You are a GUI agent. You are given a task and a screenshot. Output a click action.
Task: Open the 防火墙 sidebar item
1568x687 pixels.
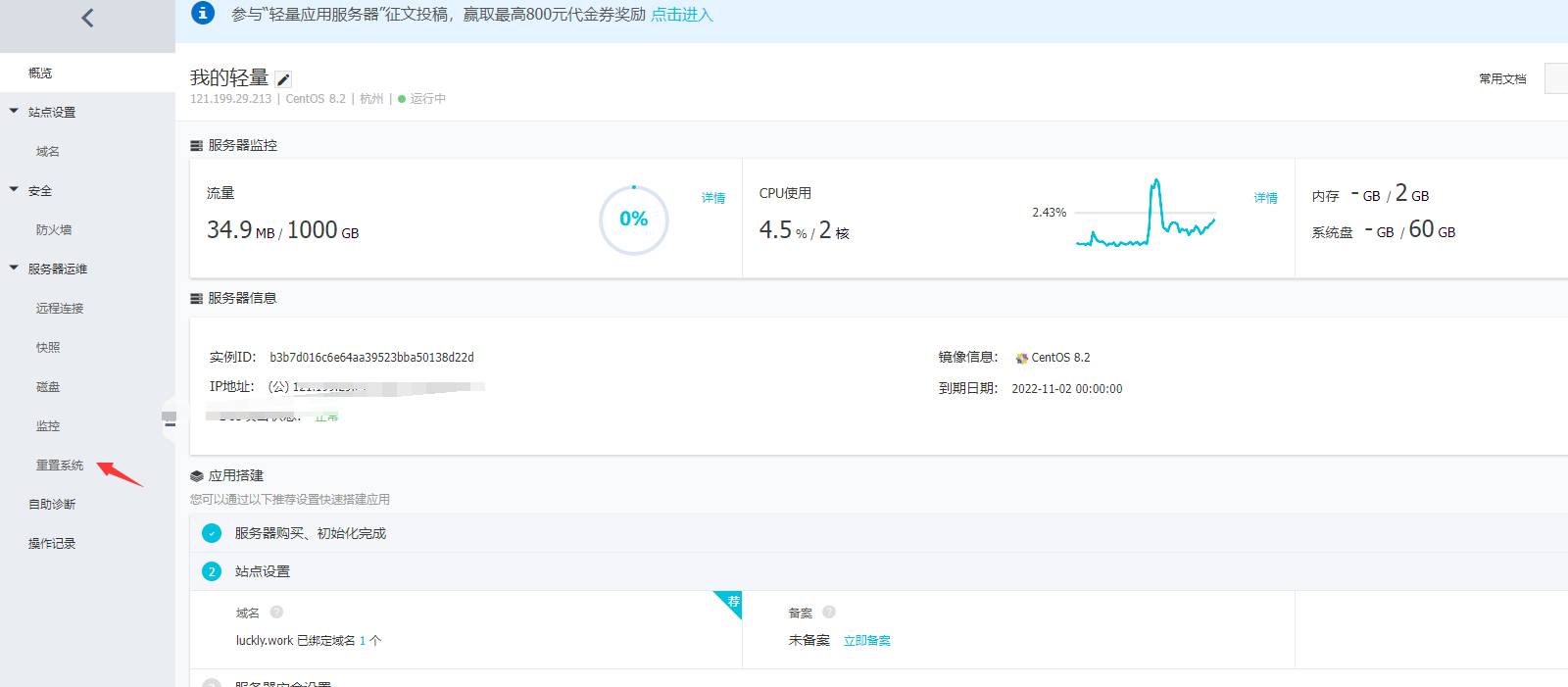tap(54, 230)
